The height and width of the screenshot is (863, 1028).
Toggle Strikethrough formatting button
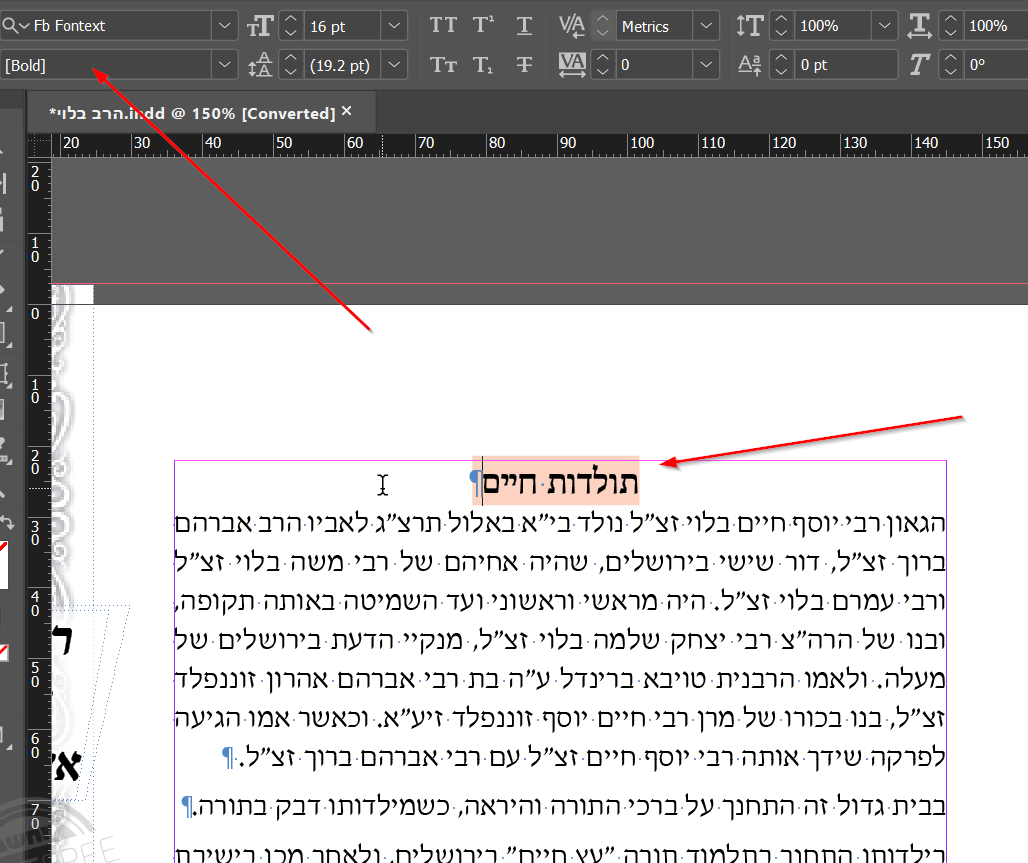tap(524, 64)
